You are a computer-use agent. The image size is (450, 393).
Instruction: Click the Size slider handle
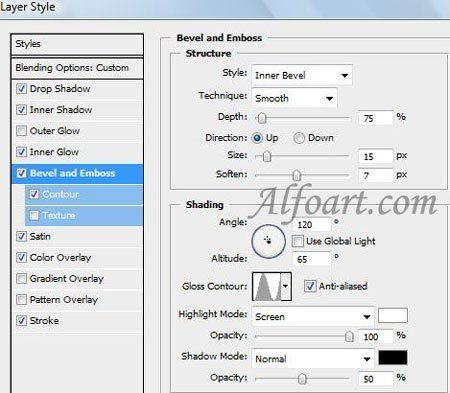click(x=267, y=156)
